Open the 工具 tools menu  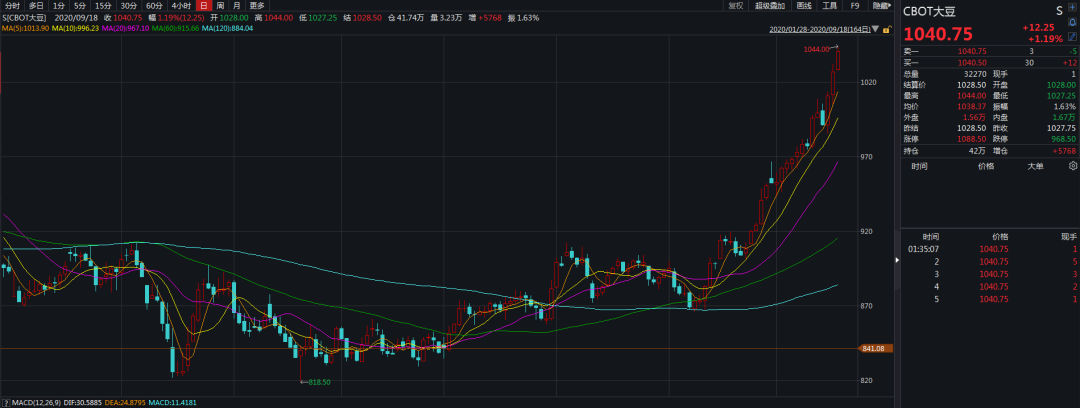click(x=829, y=6)
